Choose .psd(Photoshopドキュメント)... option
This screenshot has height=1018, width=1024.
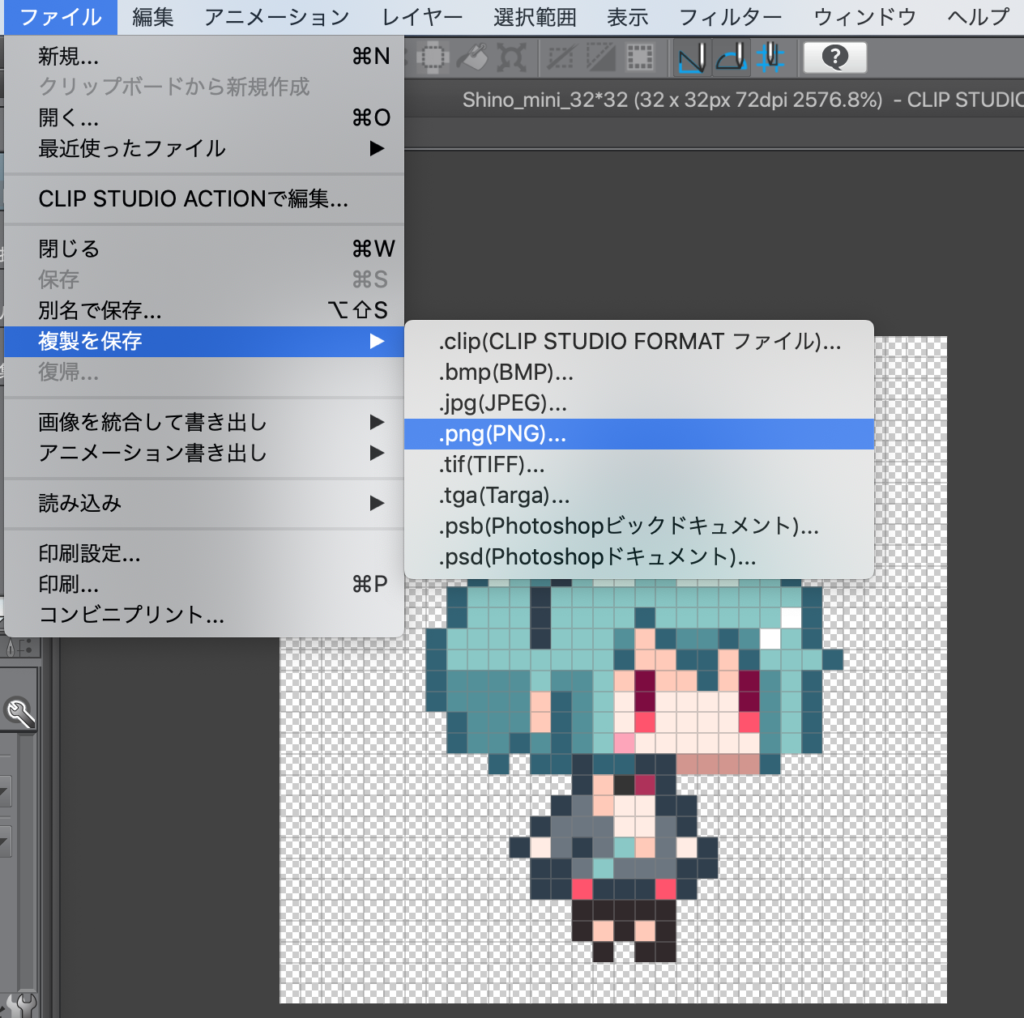pyautogui.click(x=639, y=557)
